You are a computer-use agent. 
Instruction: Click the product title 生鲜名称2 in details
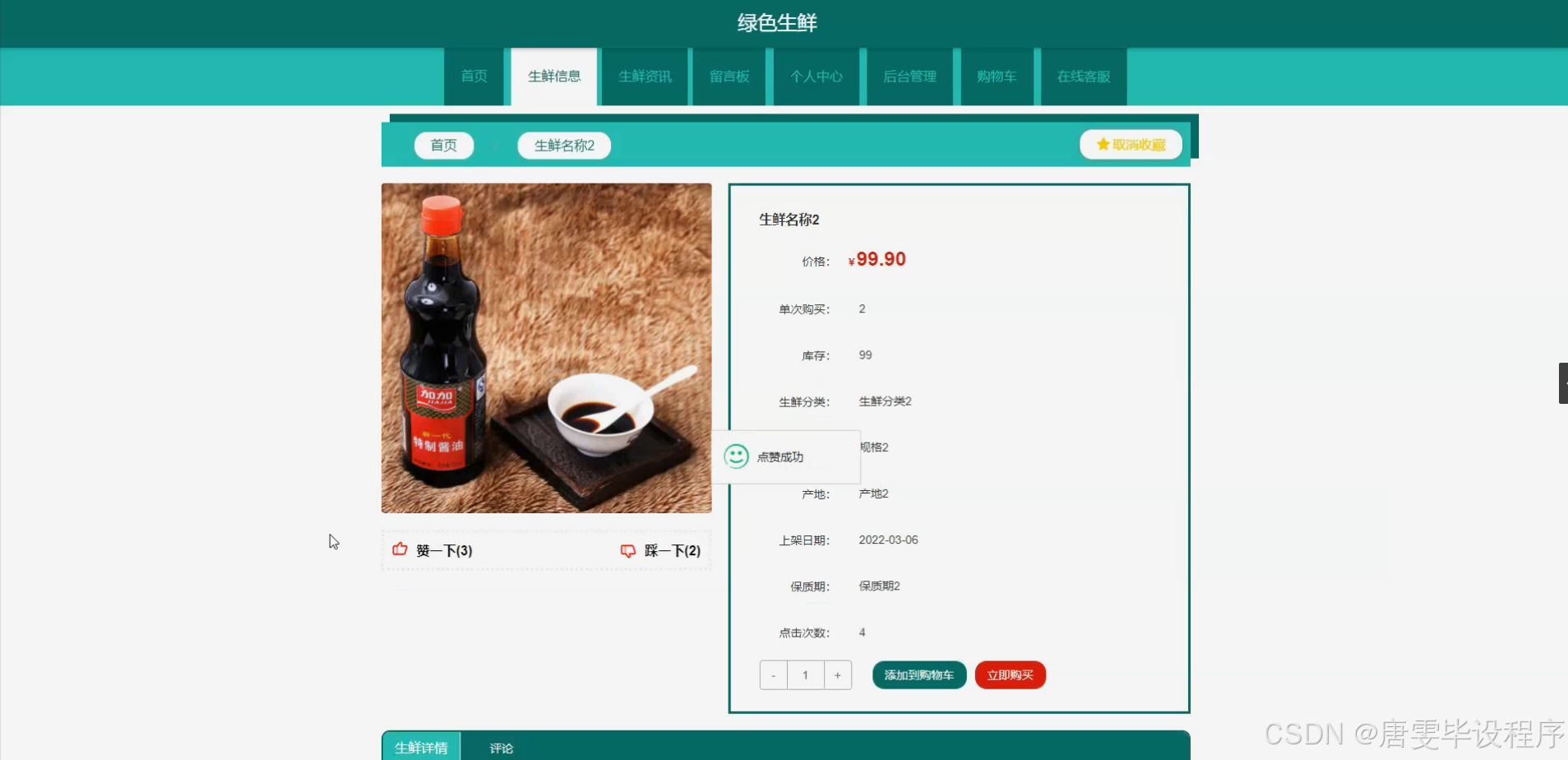point(789,220)
